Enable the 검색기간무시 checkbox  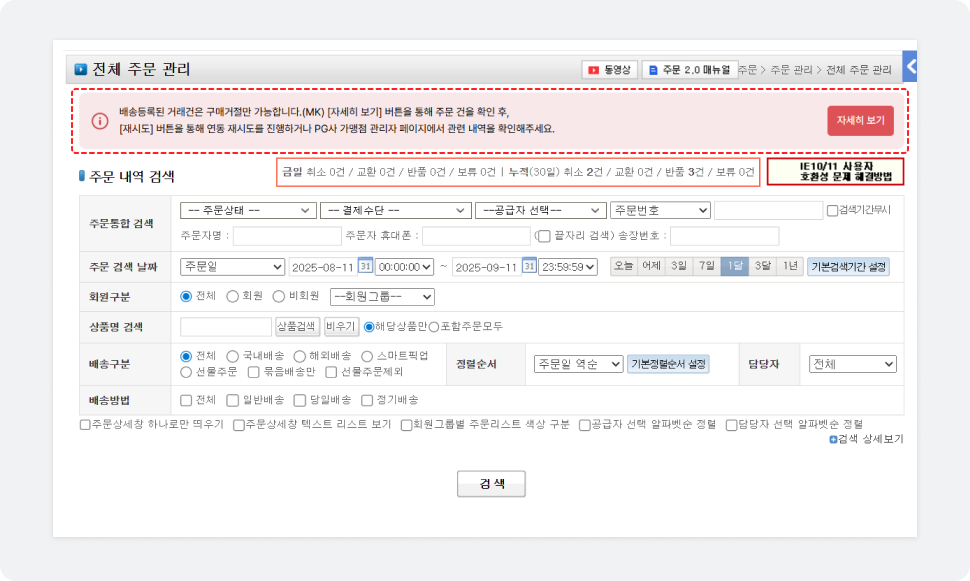point(832,211)
